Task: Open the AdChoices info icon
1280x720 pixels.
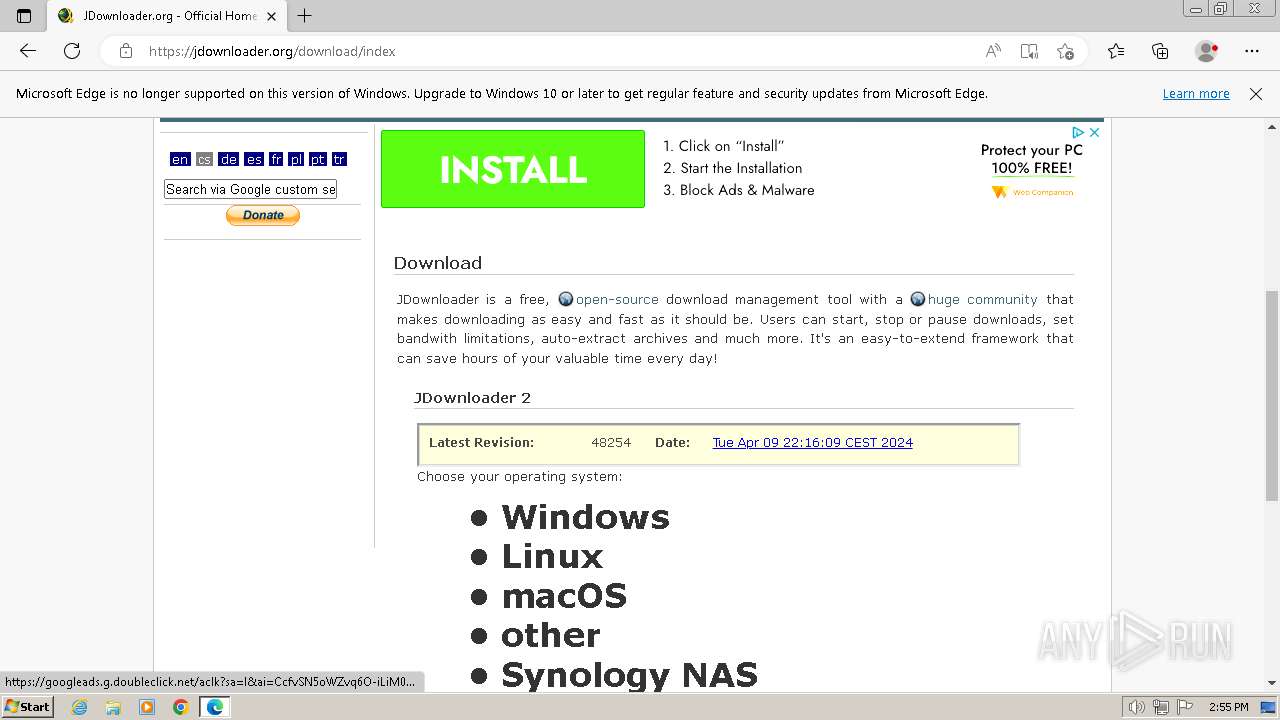Action: point(1078,132)
